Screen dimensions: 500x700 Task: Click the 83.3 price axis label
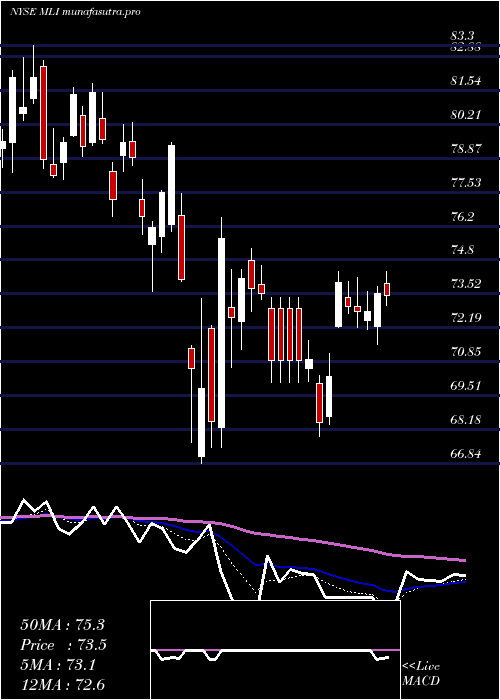point(464,35)
